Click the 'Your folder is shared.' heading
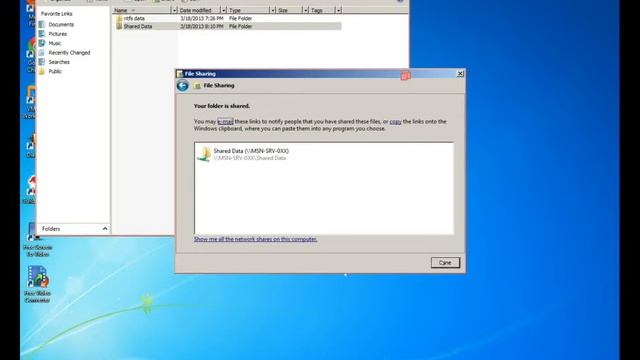The image size is (640, 360). pos(222,106)
